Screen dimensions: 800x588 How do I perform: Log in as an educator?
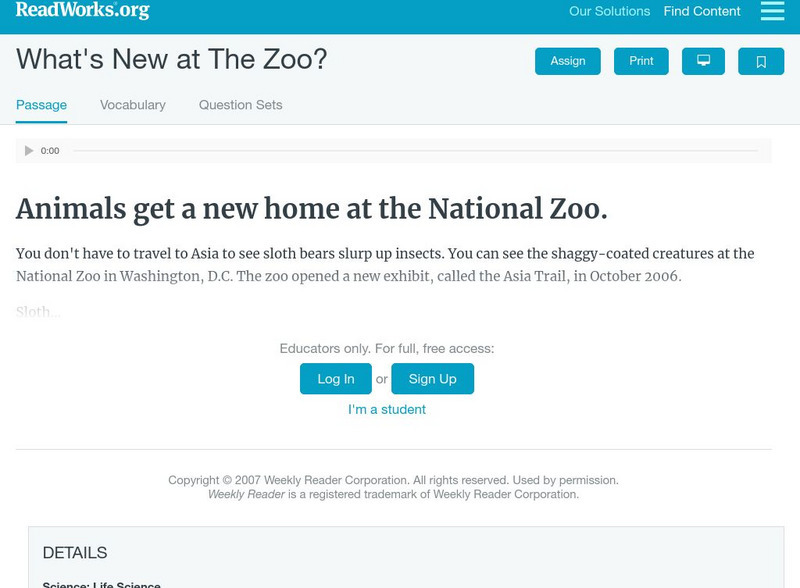coord(335,378)
